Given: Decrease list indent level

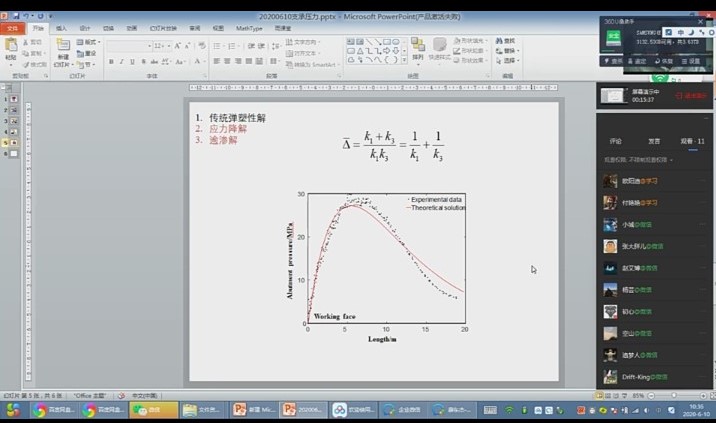Looking at the screenshot, I should [x=251, y=46].
